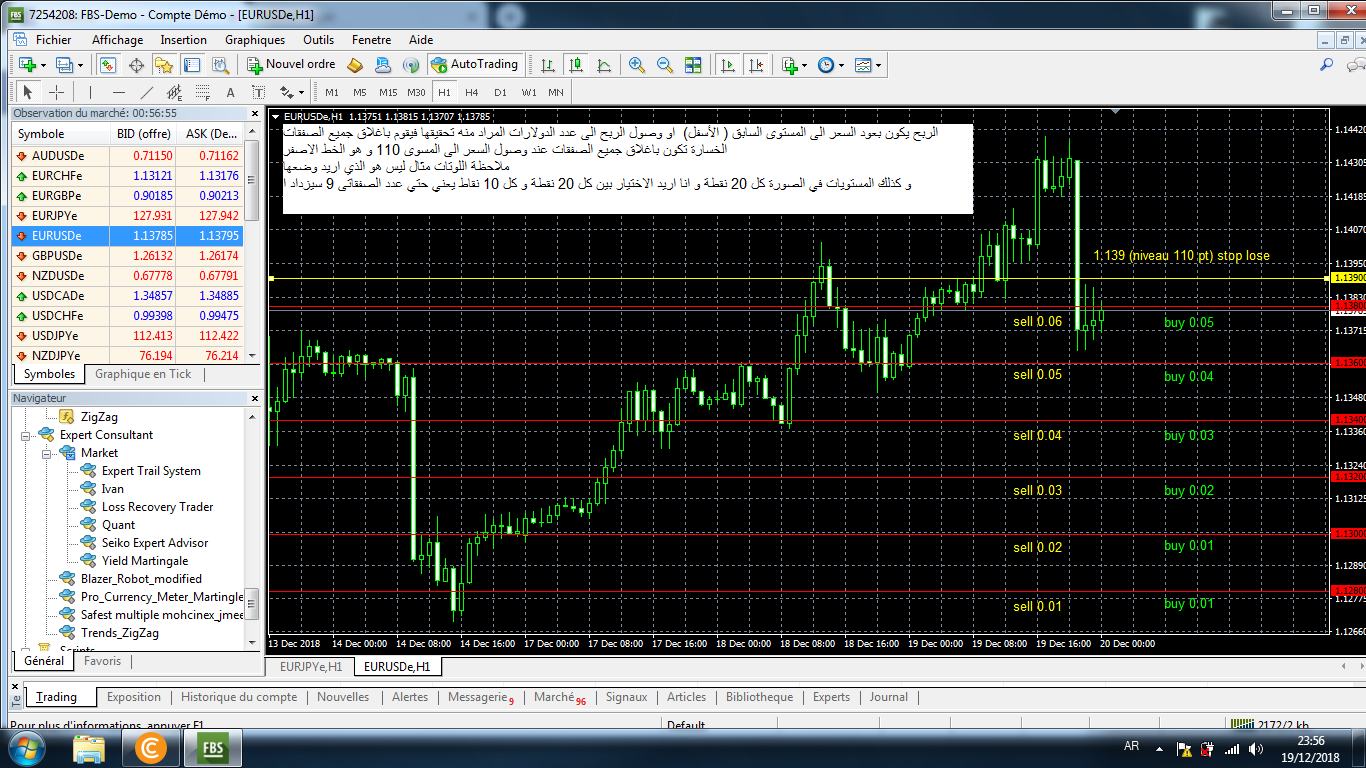
Task: Click the Zoom In magnifier icon
Action: tap(637, 65)
